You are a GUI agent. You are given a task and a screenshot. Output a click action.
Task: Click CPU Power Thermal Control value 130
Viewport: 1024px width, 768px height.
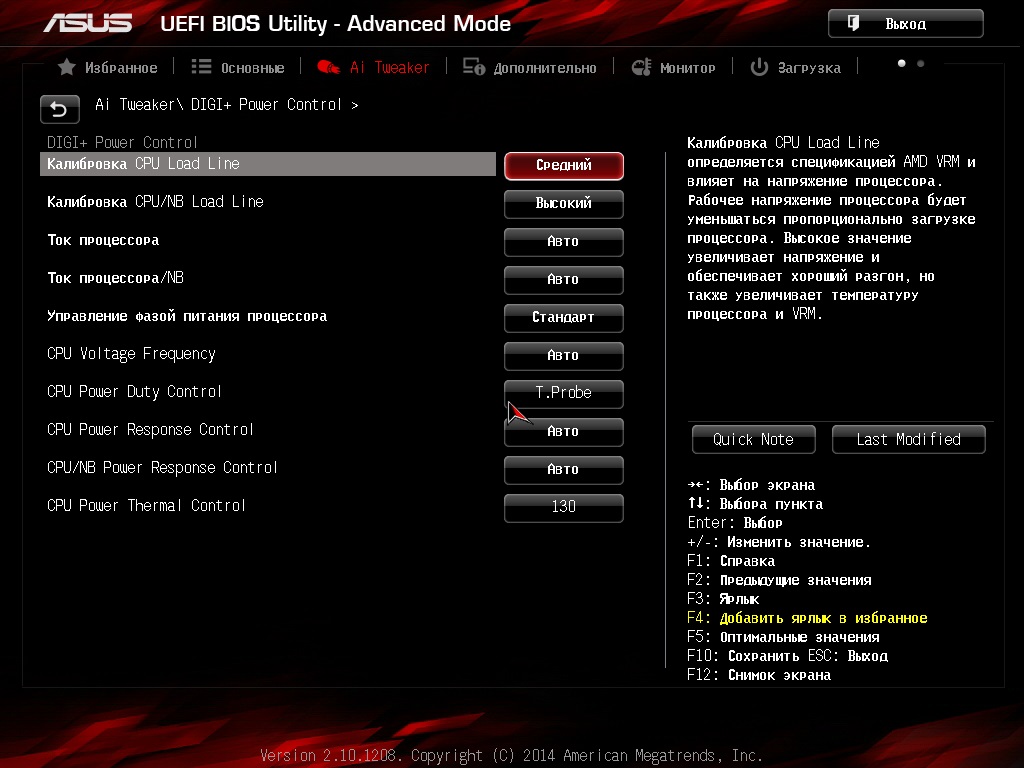tap(564, 507)
